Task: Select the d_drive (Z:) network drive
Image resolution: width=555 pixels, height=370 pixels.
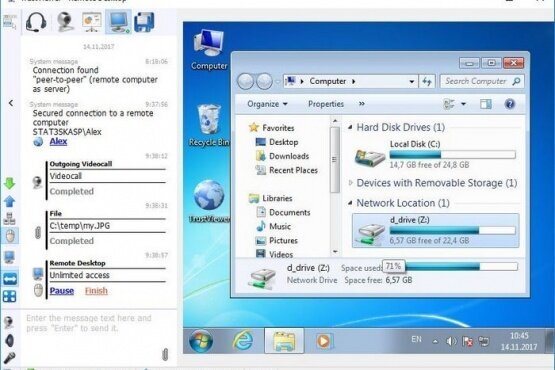Action: click(x=435, y=230)
